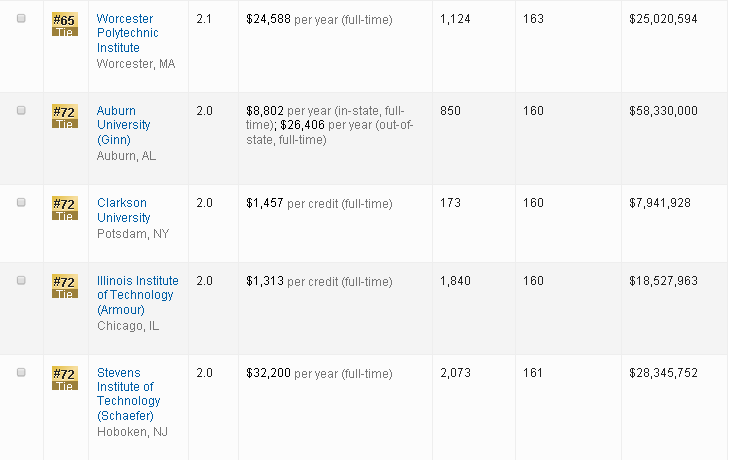Click Stevens Institute's #72 Tie rank badge
731x460 pixels.
pos(64,378)
